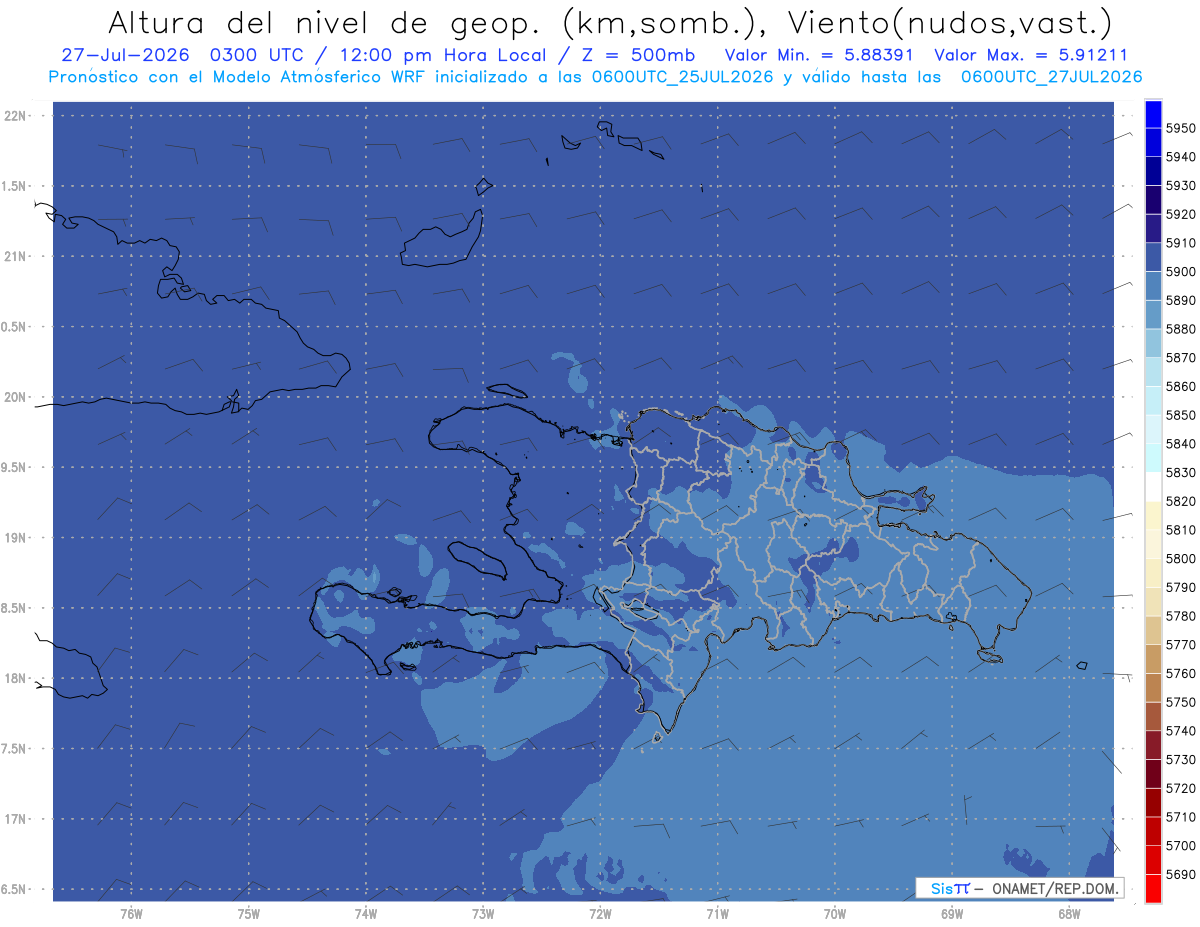Click the '5800' legend value
This screenshot has width=1200, height=927.
tap(1181, 559)
